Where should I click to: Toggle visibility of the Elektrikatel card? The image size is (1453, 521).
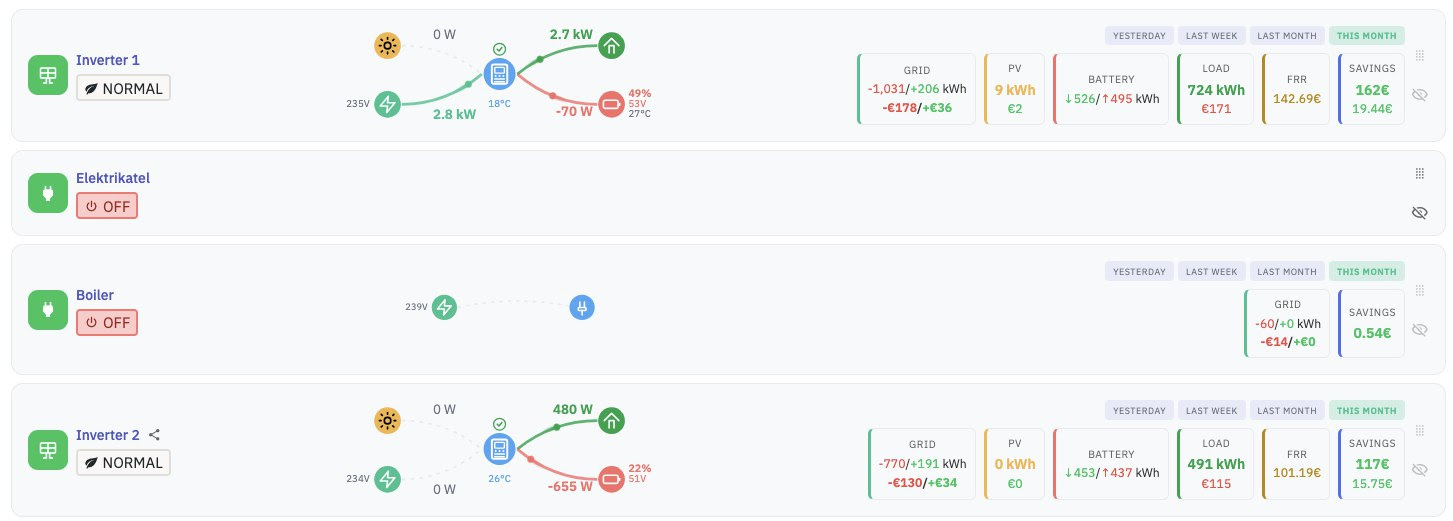(1419, 213)
